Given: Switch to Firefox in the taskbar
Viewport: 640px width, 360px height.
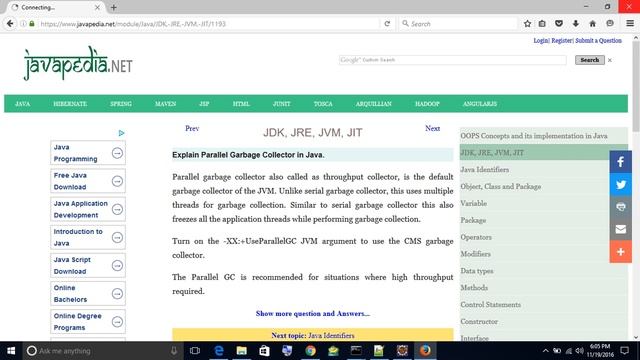Looking at the screenshot, I should 425,351.
